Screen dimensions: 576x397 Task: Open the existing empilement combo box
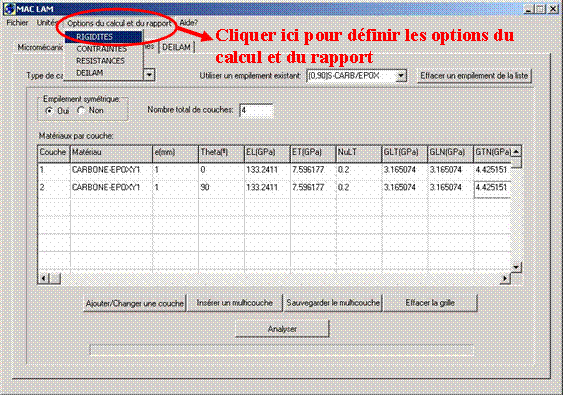[x=356, y=76]
